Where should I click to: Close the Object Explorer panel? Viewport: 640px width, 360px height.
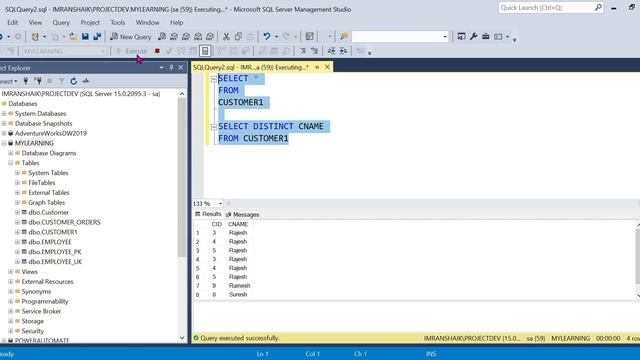[x=181, y=67]
